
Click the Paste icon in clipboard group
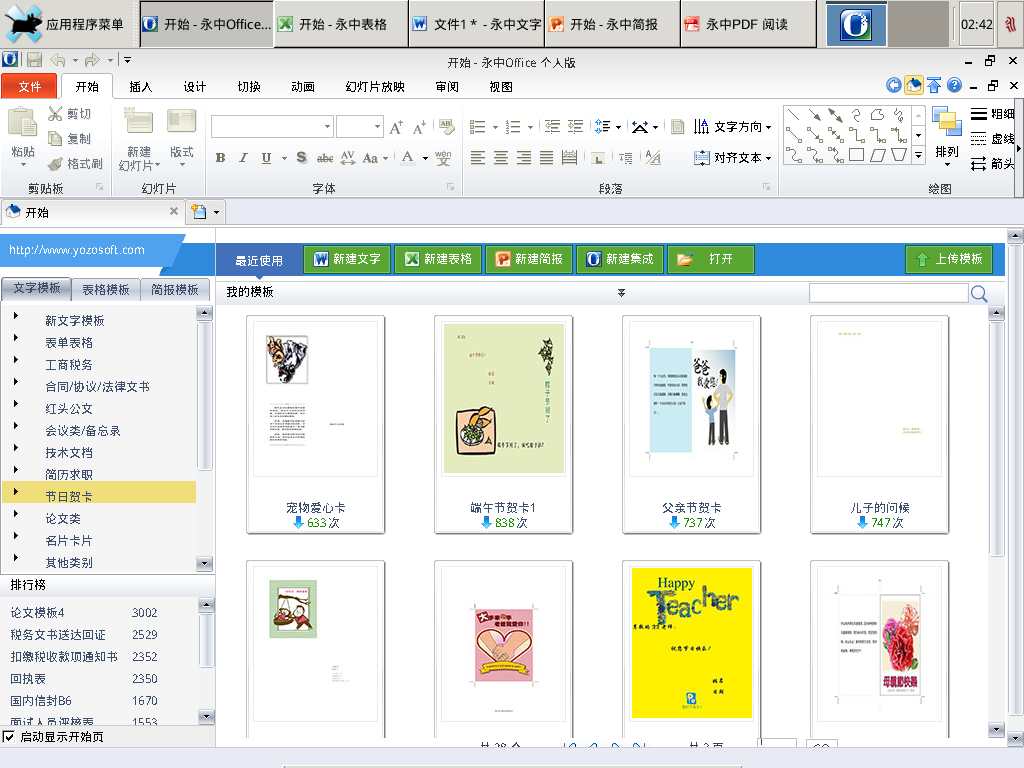(x=22, y=123)
